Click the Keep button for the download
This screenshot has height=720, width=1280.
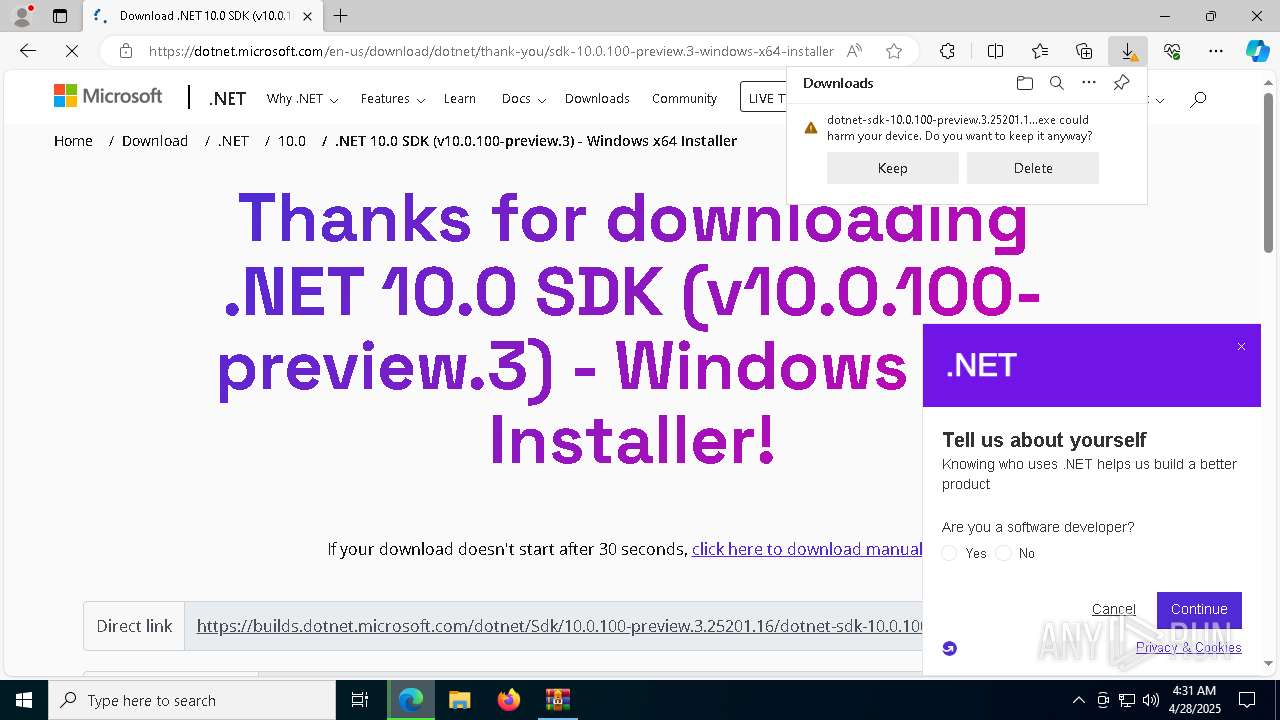pos(892,168)
